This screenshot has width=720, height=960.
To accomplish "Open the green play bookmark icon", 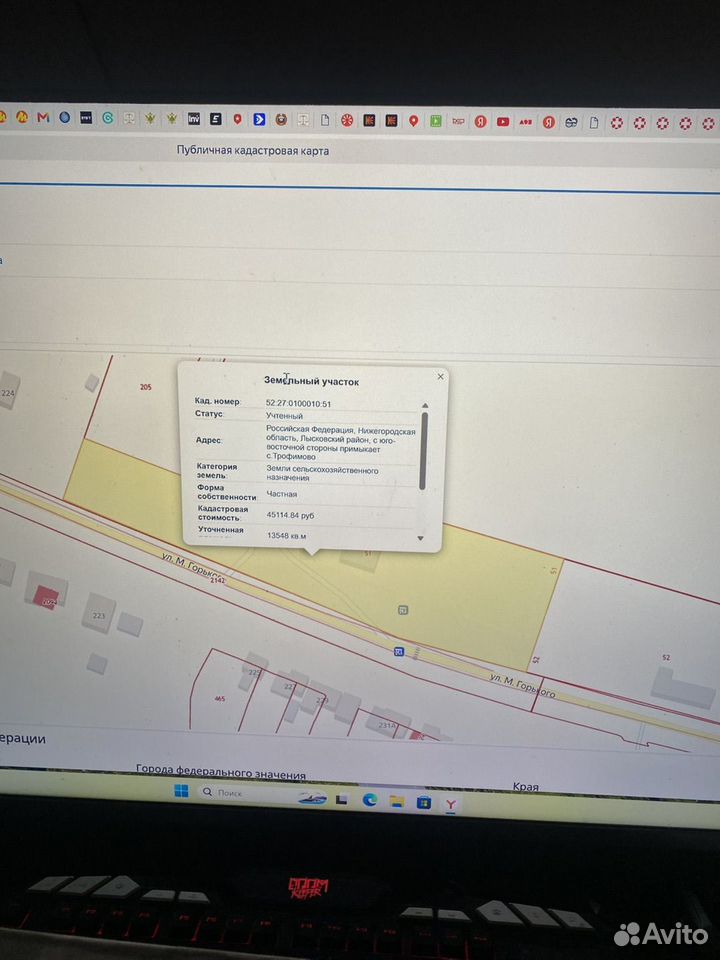I will pos(435,121).
